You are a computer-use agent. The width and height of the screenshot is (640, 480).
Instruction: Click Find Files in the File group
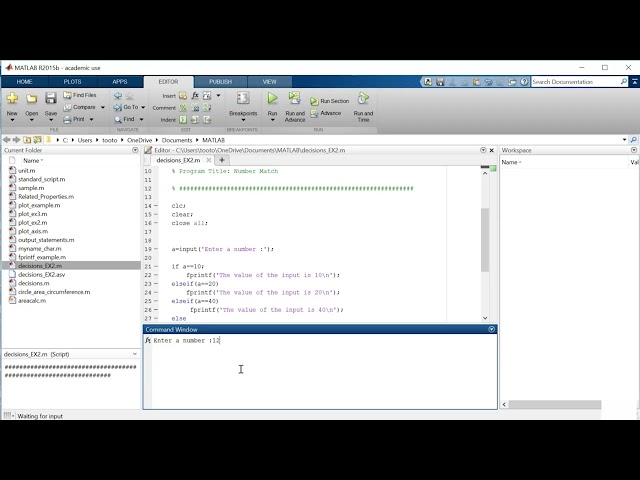click(x=80, y=95)
